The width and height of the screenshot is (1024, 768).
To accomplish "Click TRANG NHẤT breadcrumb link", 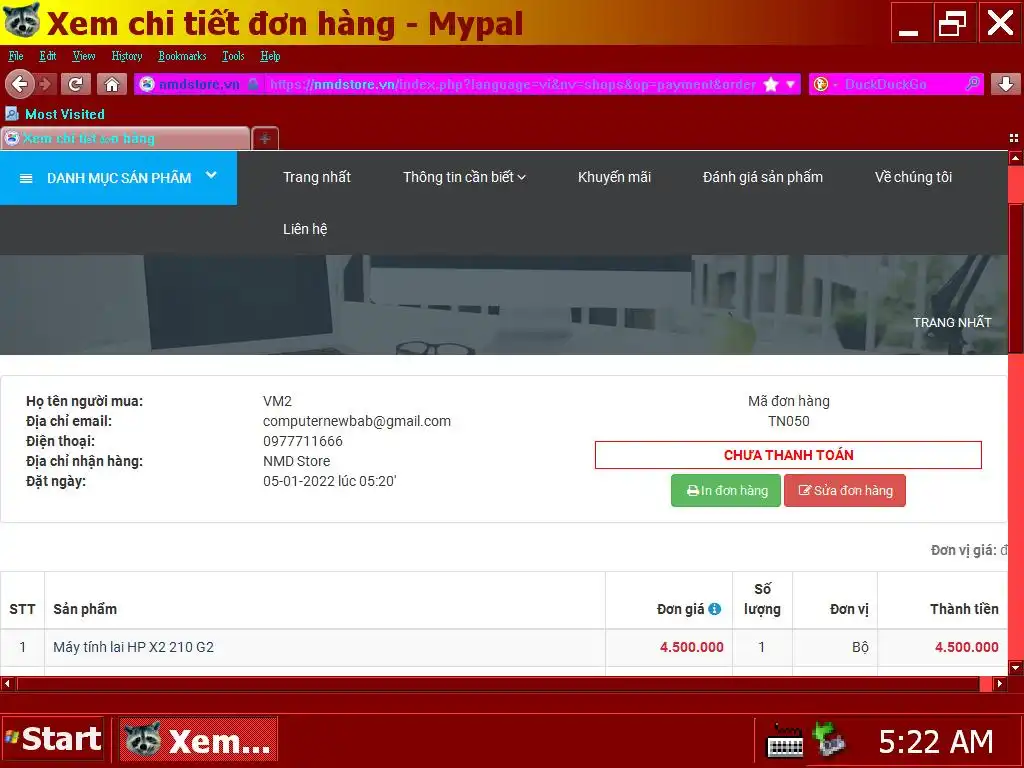I will click(952, 323).
